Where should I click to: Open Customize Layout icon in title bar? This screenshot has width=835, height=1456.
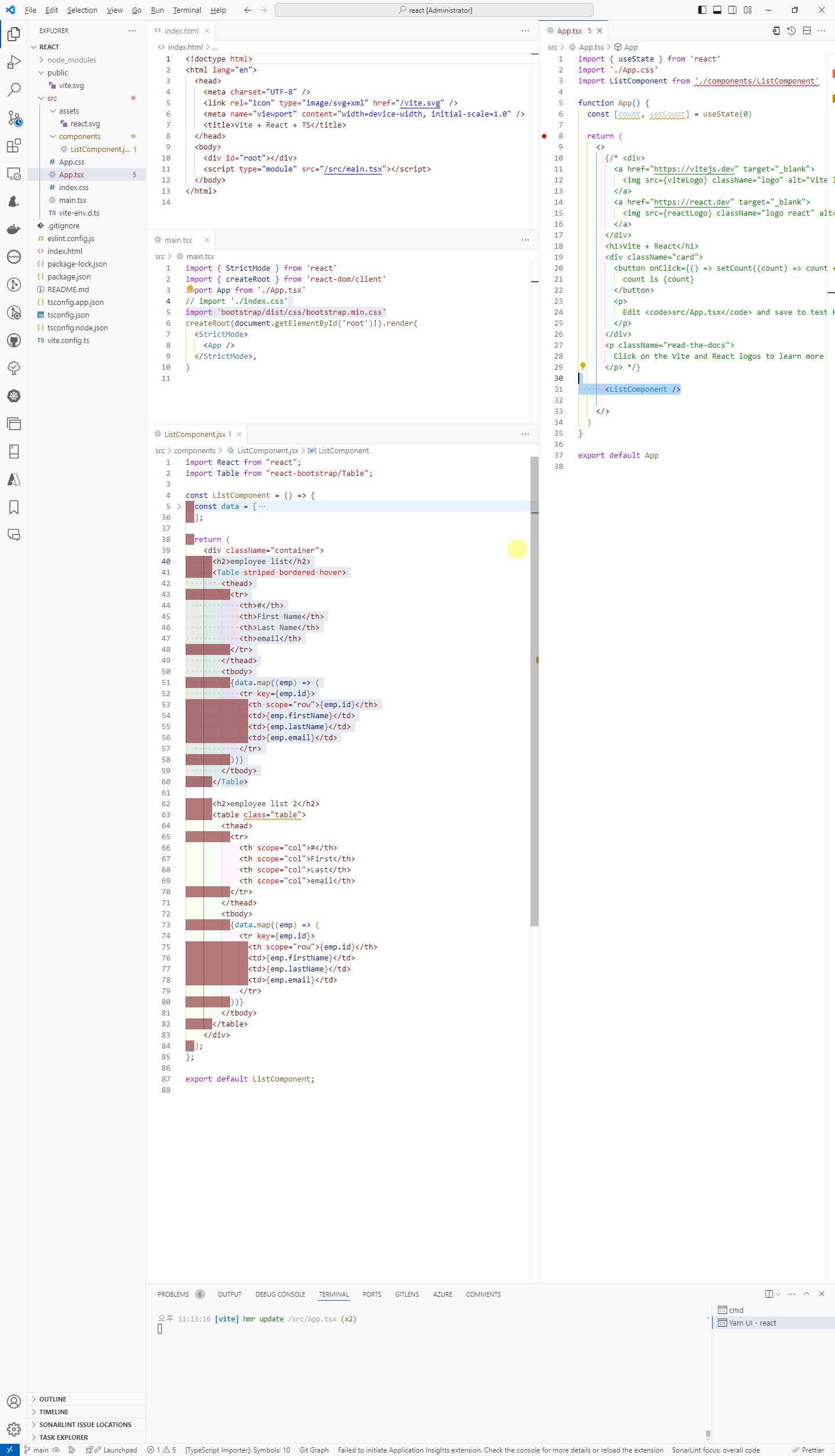pyautogui.click(x=747, y=10)
